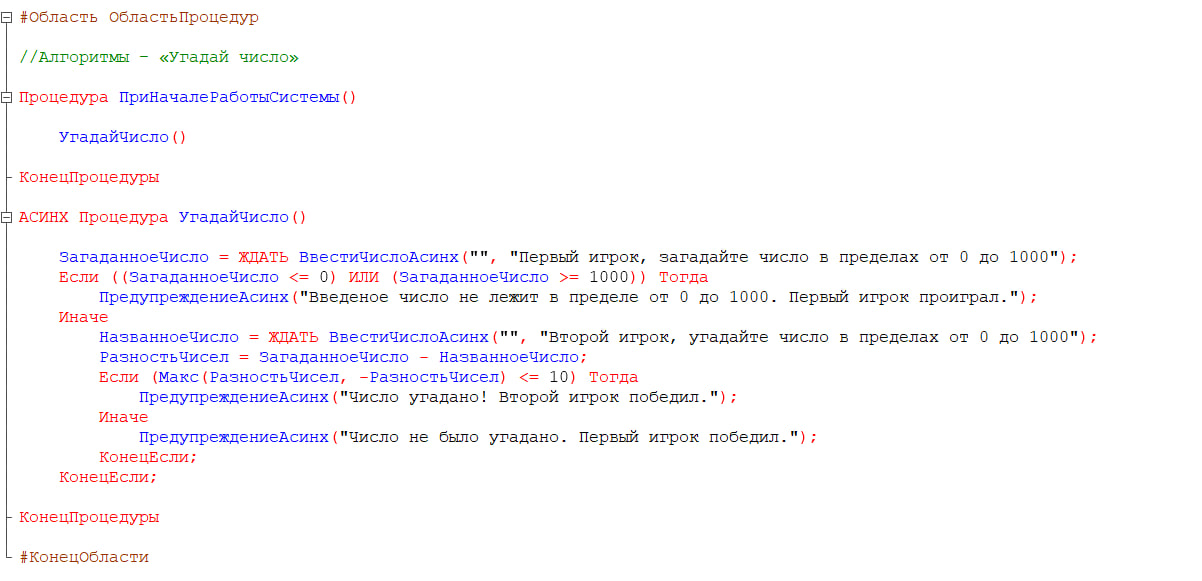Screen dimensions: 1202x581
Task: Click the АСИНХ keyword
Action: [x=44, y=218]
